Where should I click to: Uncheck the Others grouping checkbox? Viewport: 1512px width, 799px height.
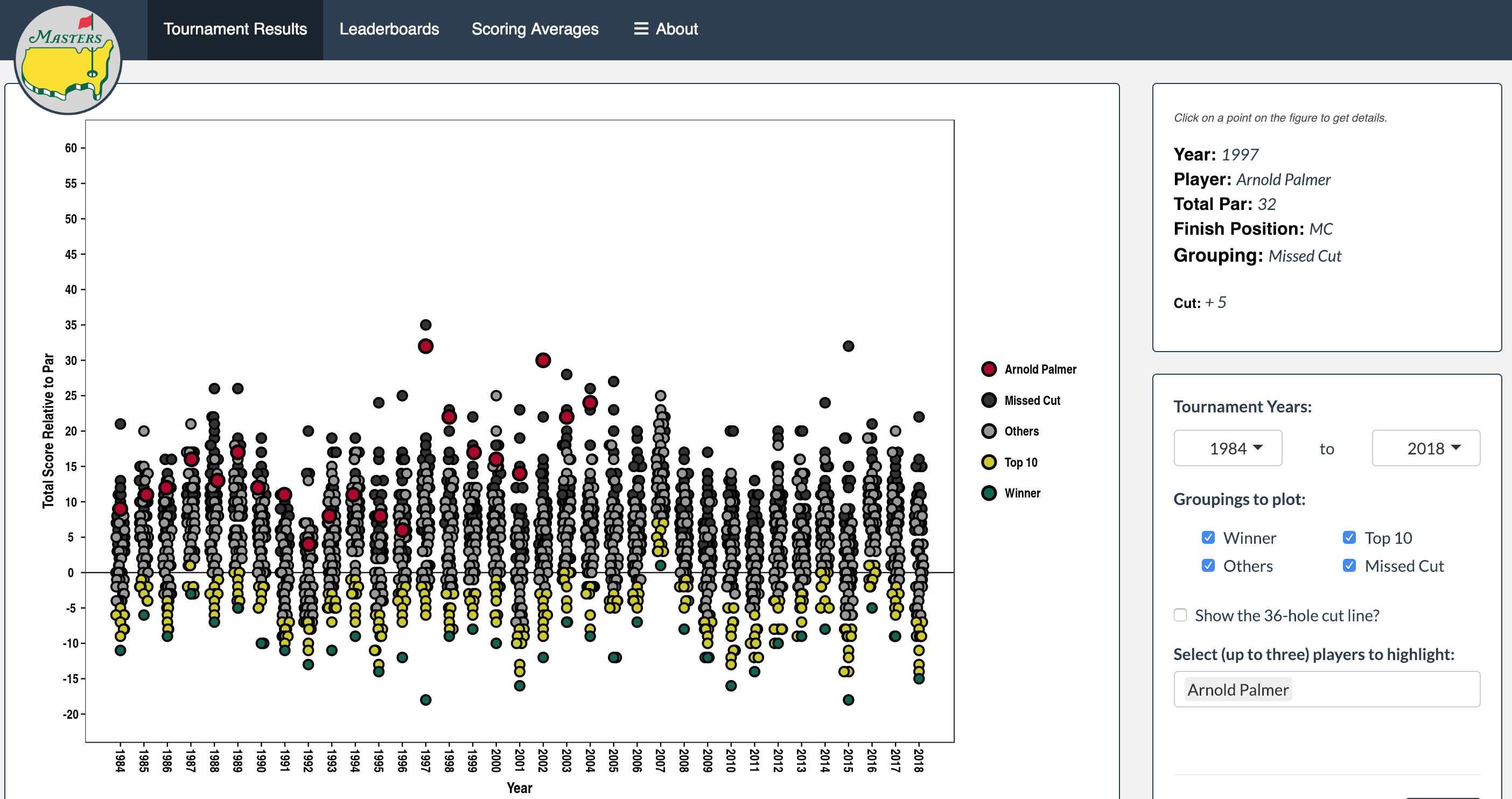(1207, 565)
